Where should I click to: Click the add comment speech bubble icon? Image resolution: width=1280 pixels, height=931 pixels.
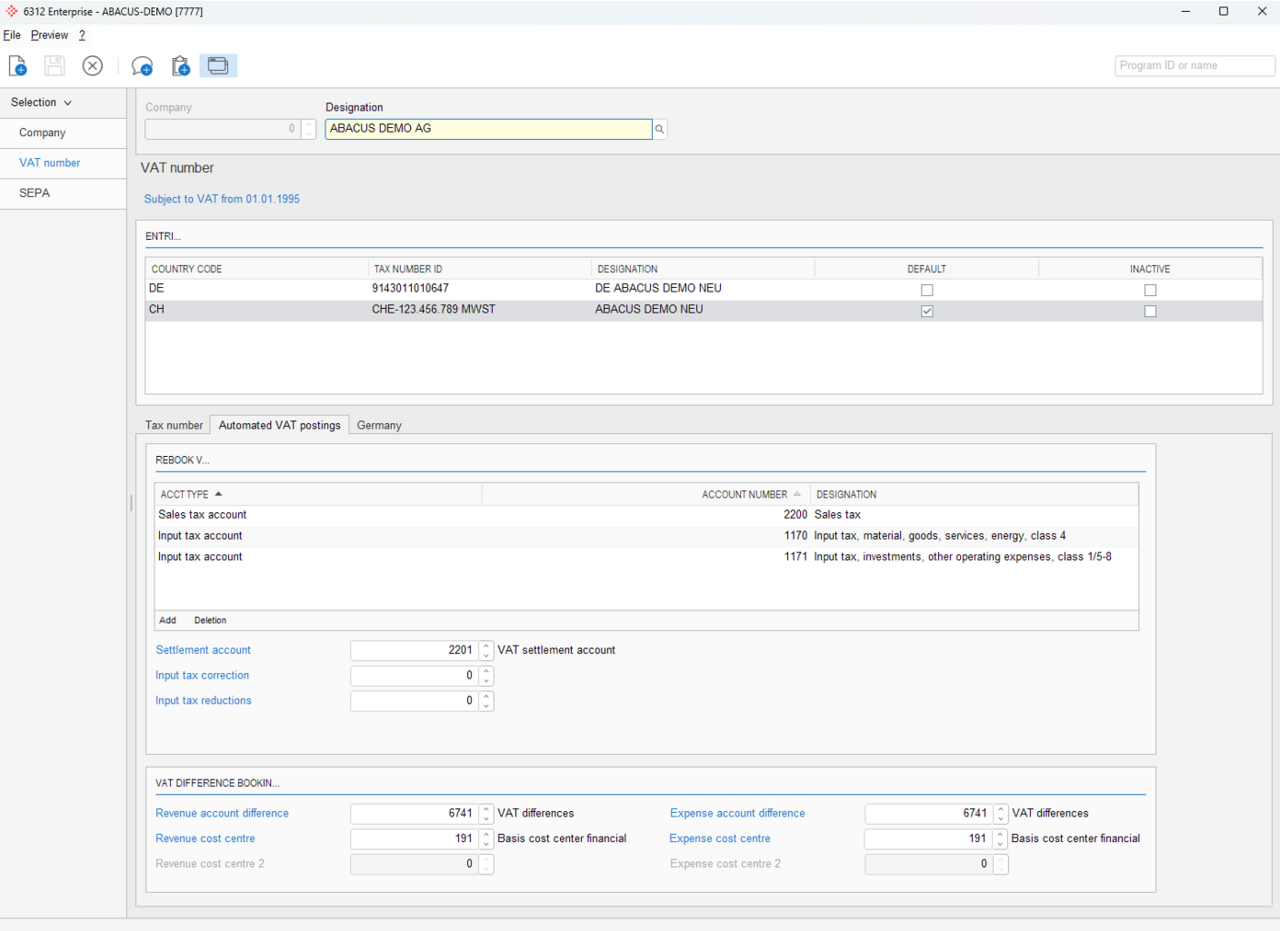142,66
